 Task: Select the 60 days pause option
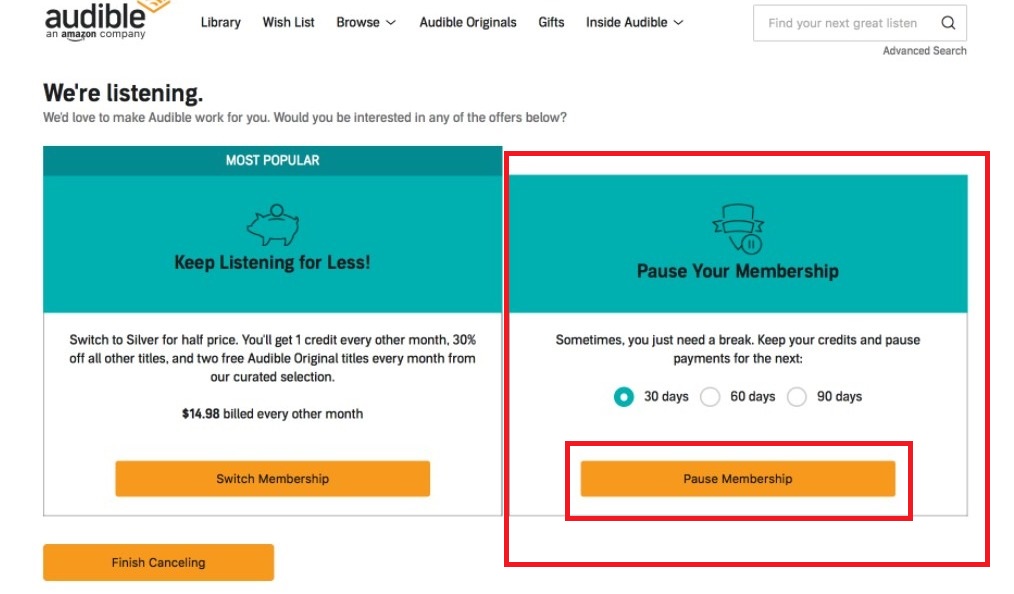coord(710,397)
